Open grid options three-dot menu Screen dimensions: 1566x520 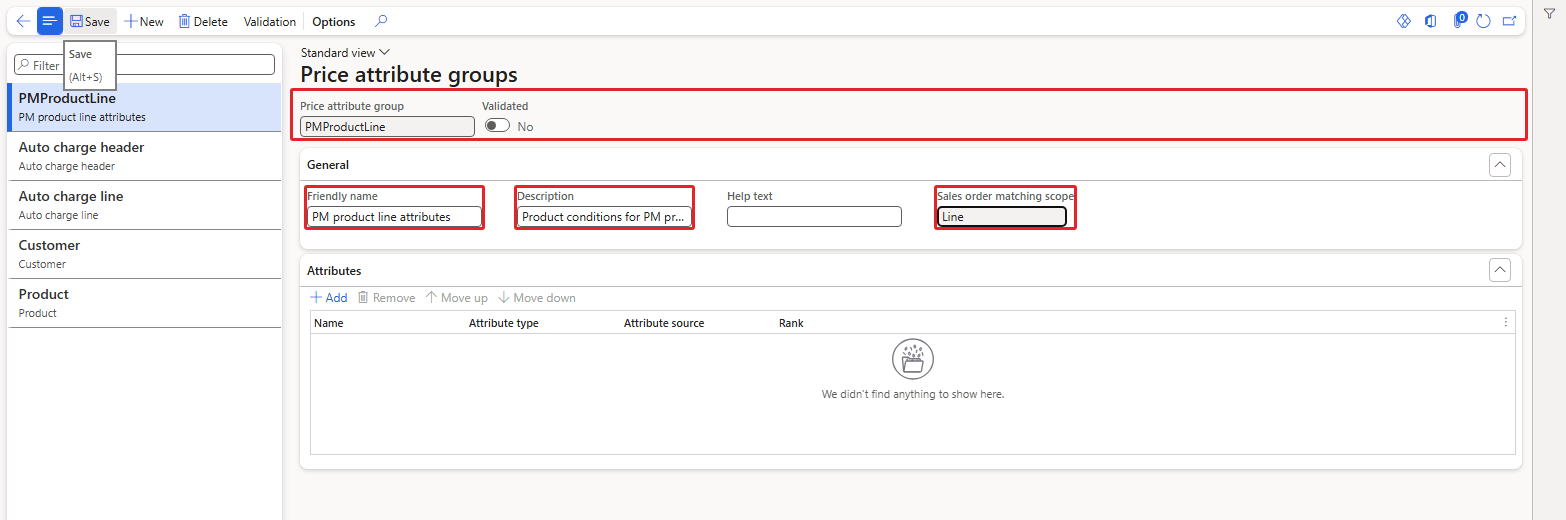(x=1505, y=322)
